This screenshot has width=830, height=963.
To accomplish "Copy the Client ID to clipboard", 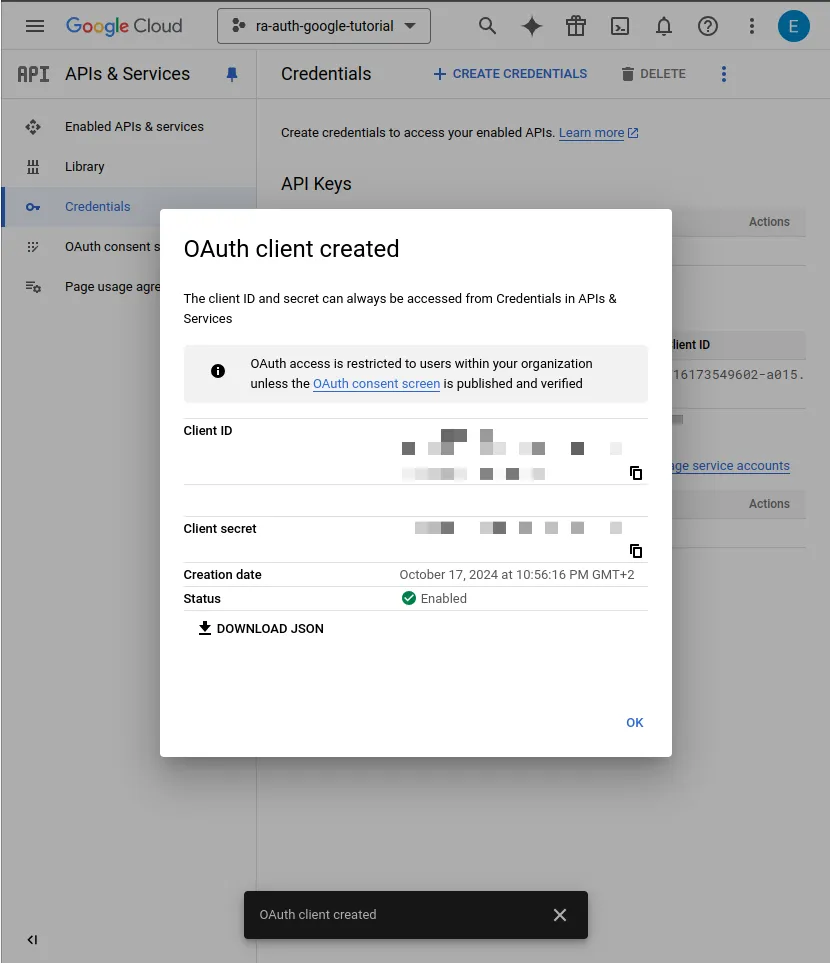I will pos(635,473).
